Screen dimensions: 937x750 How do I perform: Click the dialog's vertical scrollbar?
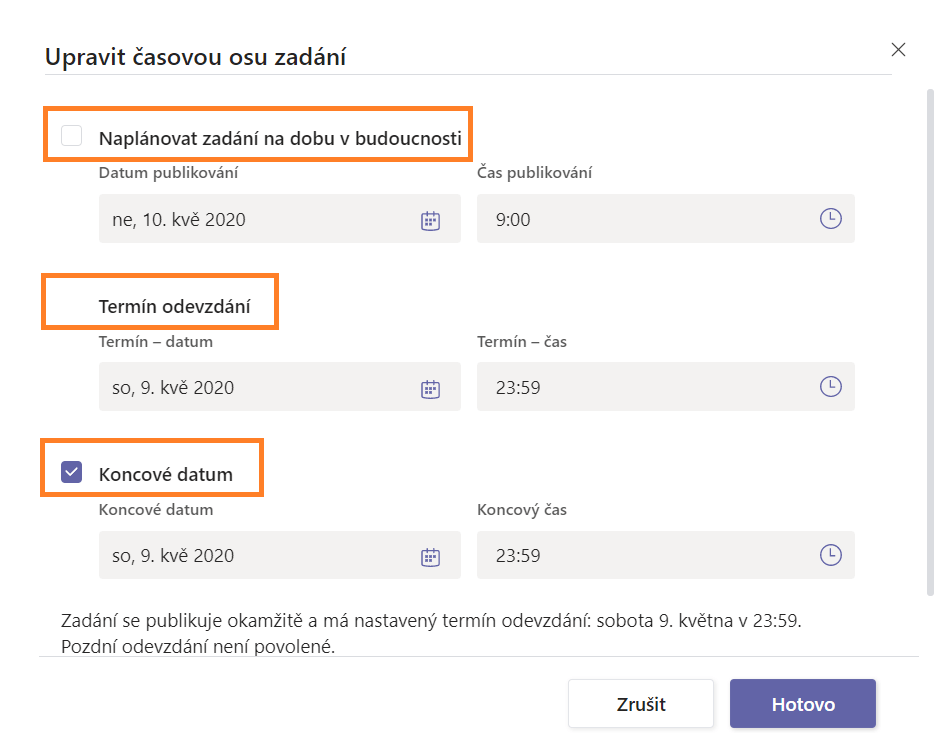tap(930, 342)
